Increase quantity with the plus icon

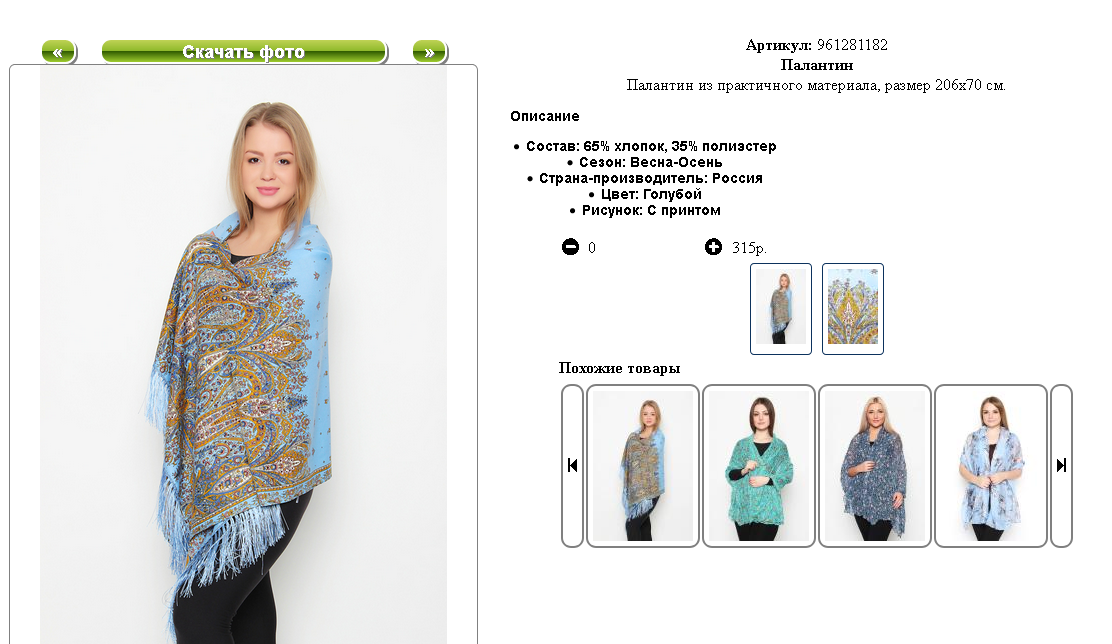[713, 247]
